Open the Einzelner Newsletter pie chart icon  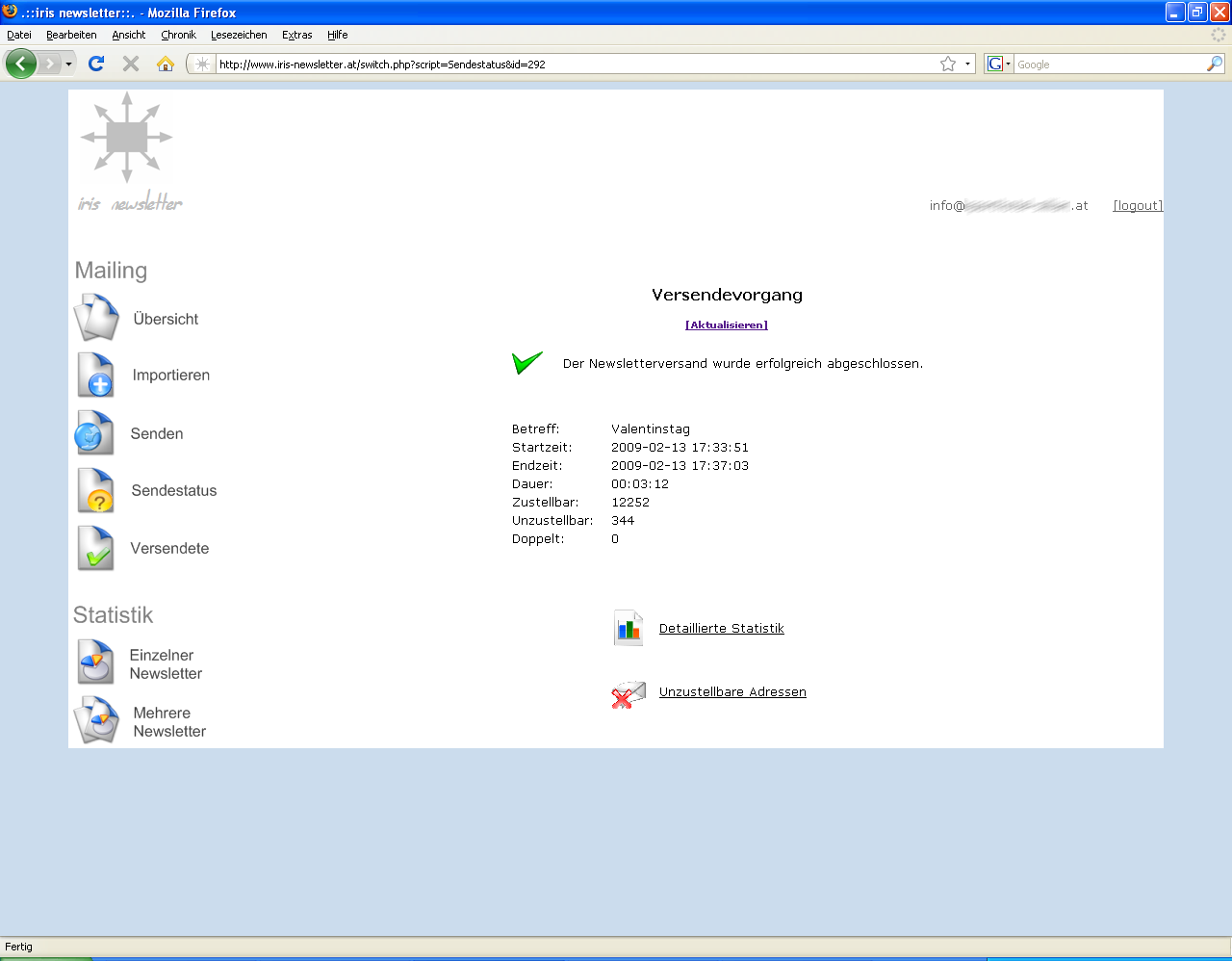pos(95,663)
